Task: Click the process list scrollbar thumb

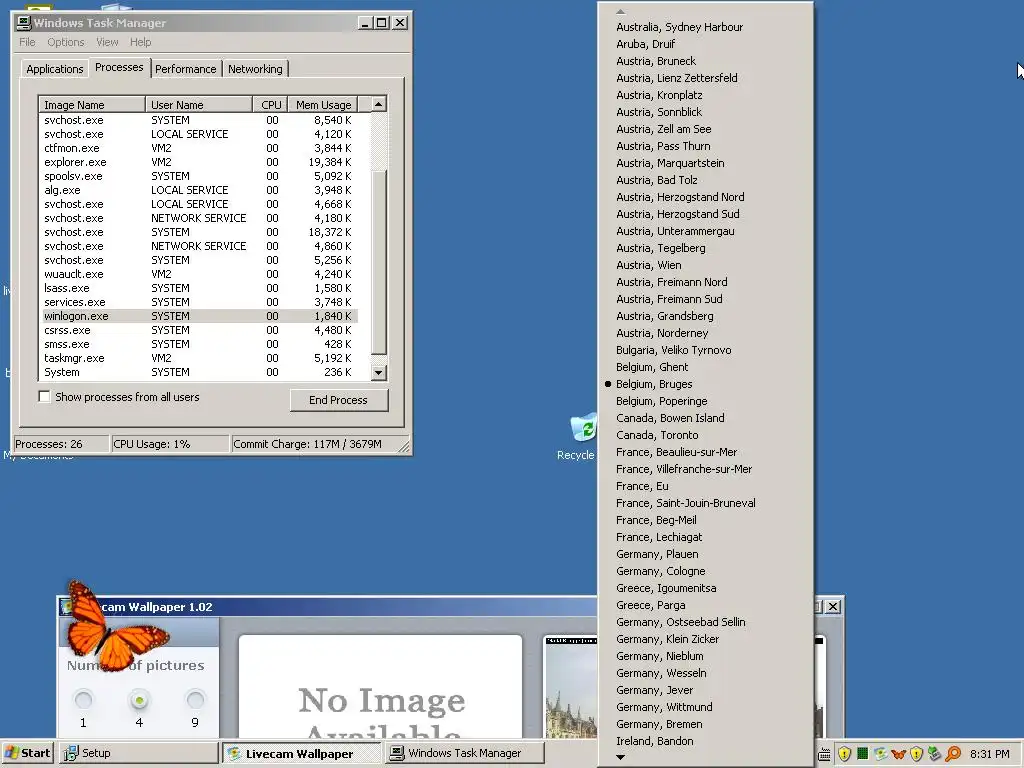Action: coord(379,261)
